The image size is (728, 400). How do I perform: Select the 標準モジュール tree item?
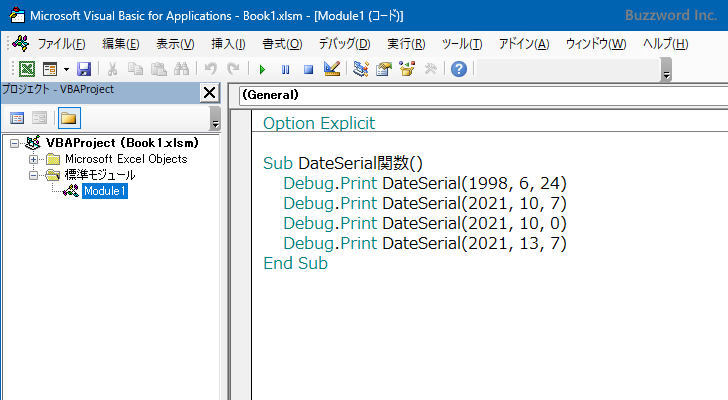coord(100,175)
